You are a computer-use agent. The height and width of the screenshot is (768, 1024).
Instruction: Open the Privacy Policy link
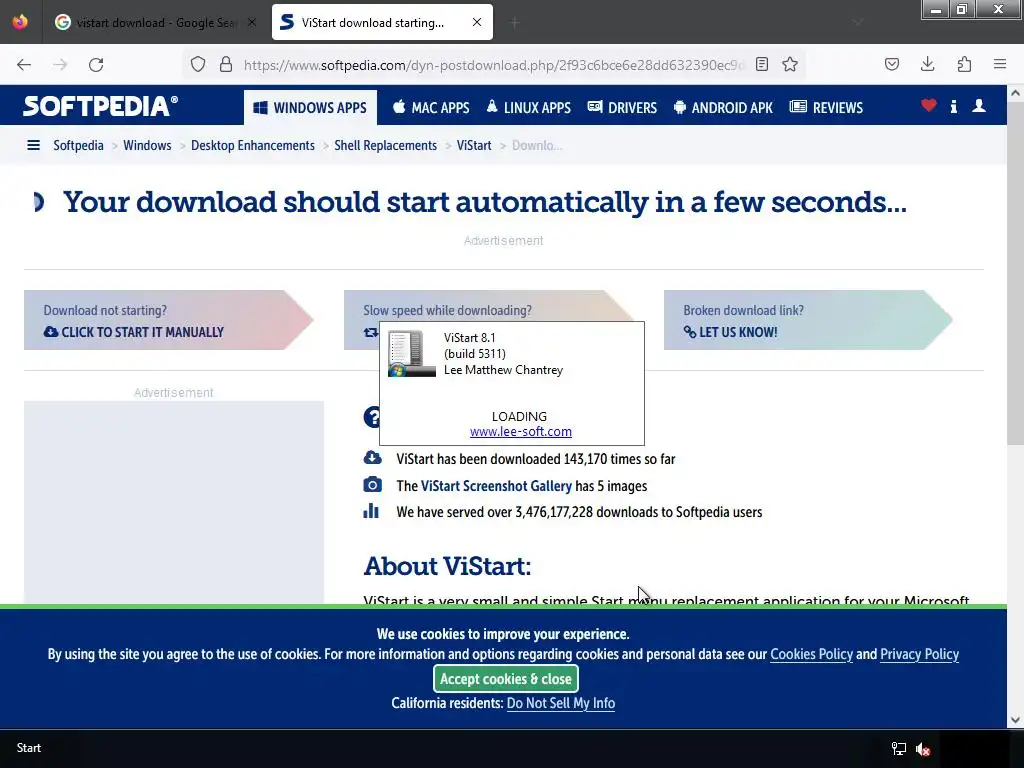click(919, 654)
